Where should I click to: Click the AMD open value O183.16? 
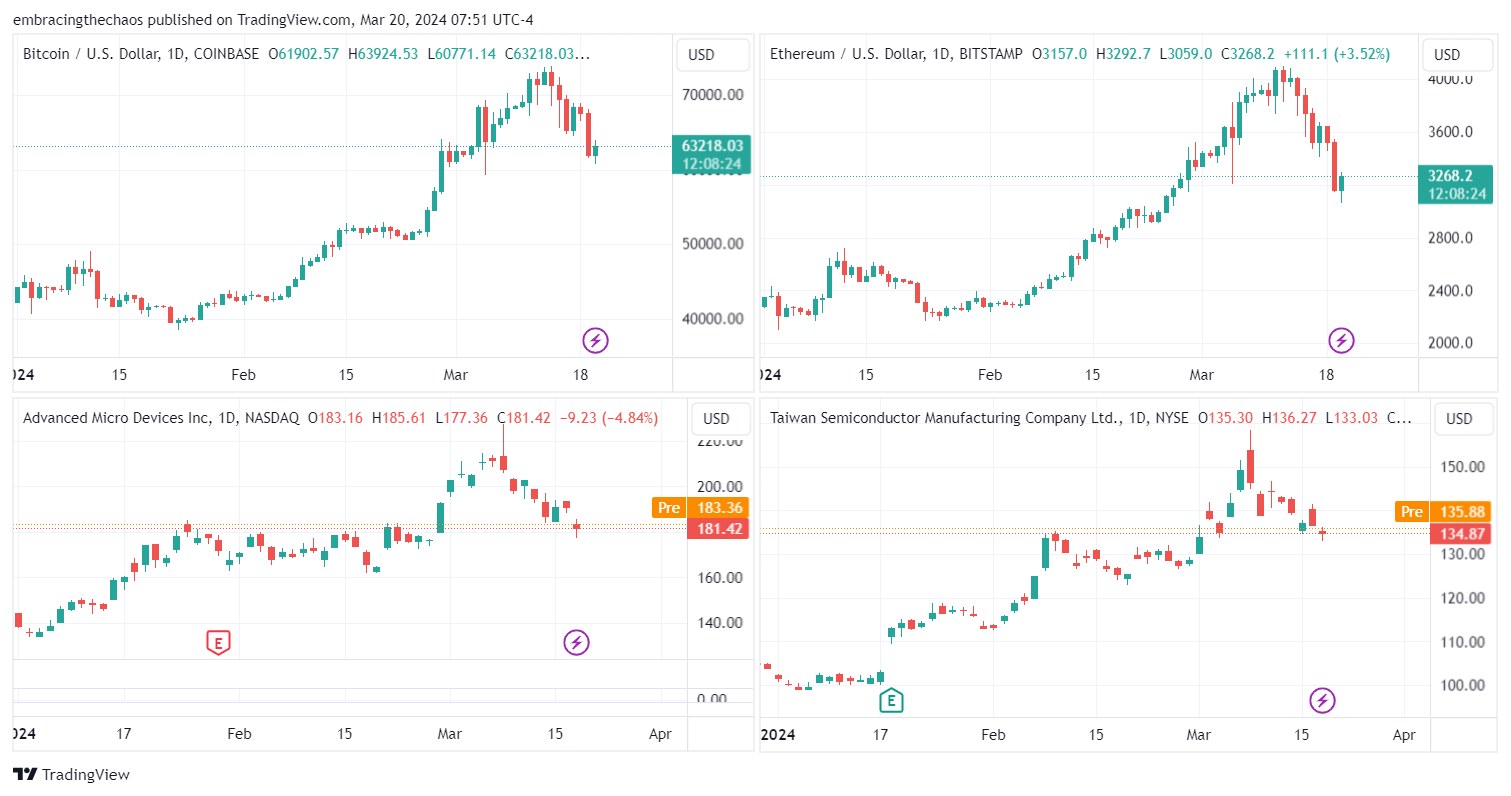pyautogui.click(x=335, y=418)
